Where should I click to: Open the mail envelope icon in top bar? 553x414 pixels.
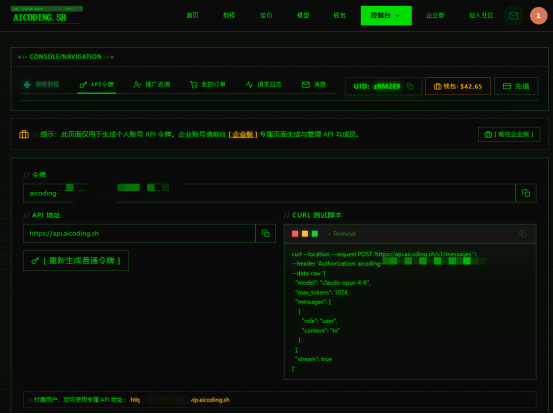[514, 16]
